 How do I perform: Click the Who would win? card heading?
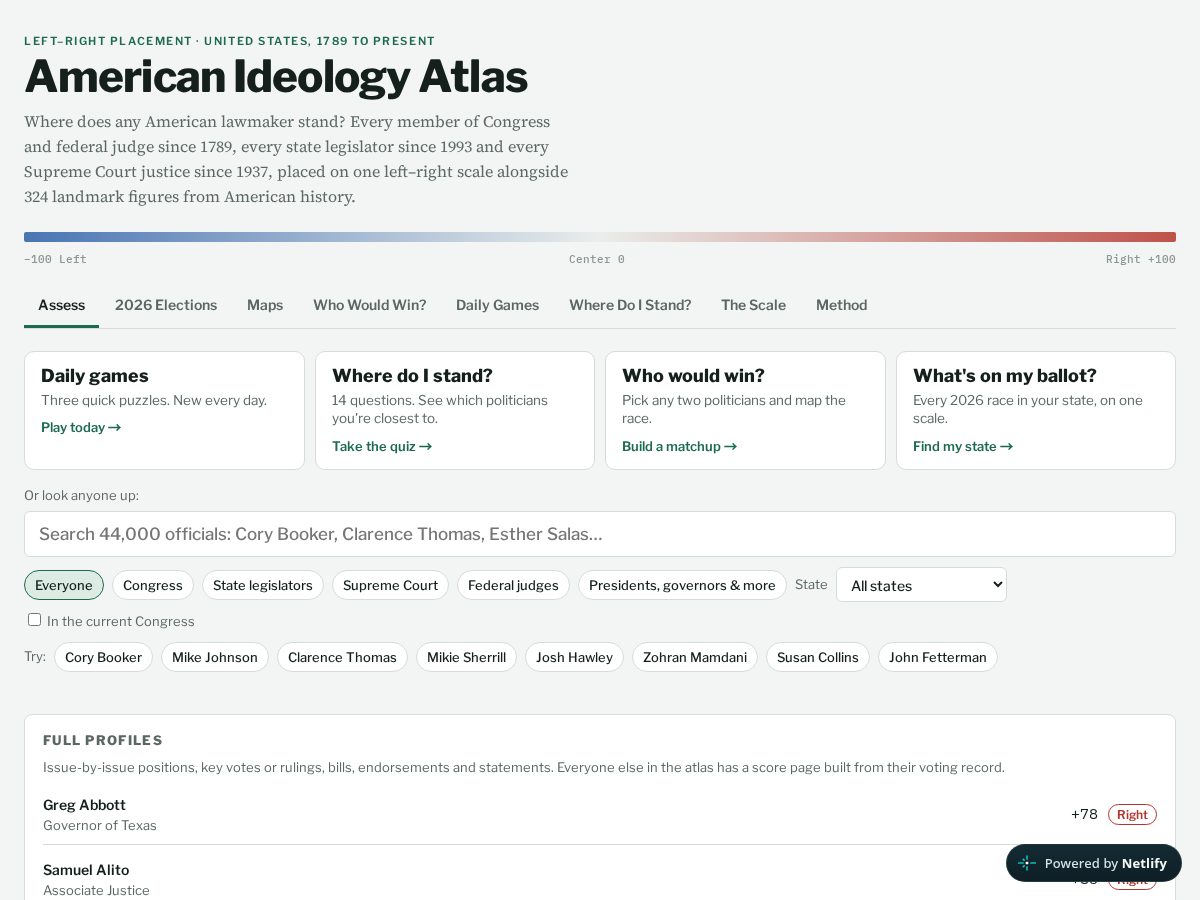pyautogui.click(x=693, y=376)
